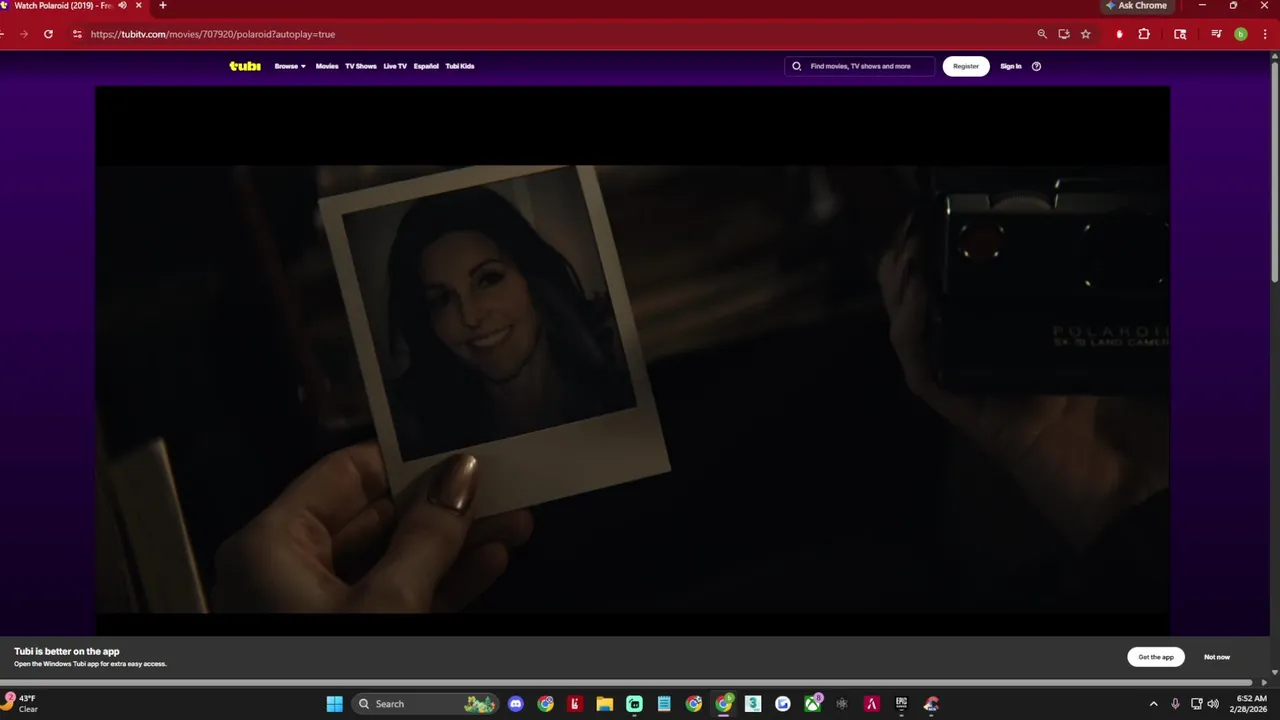Click the red hand extension icon
This screenshot has width=1280, height=720.
(x=1119, y=34)
